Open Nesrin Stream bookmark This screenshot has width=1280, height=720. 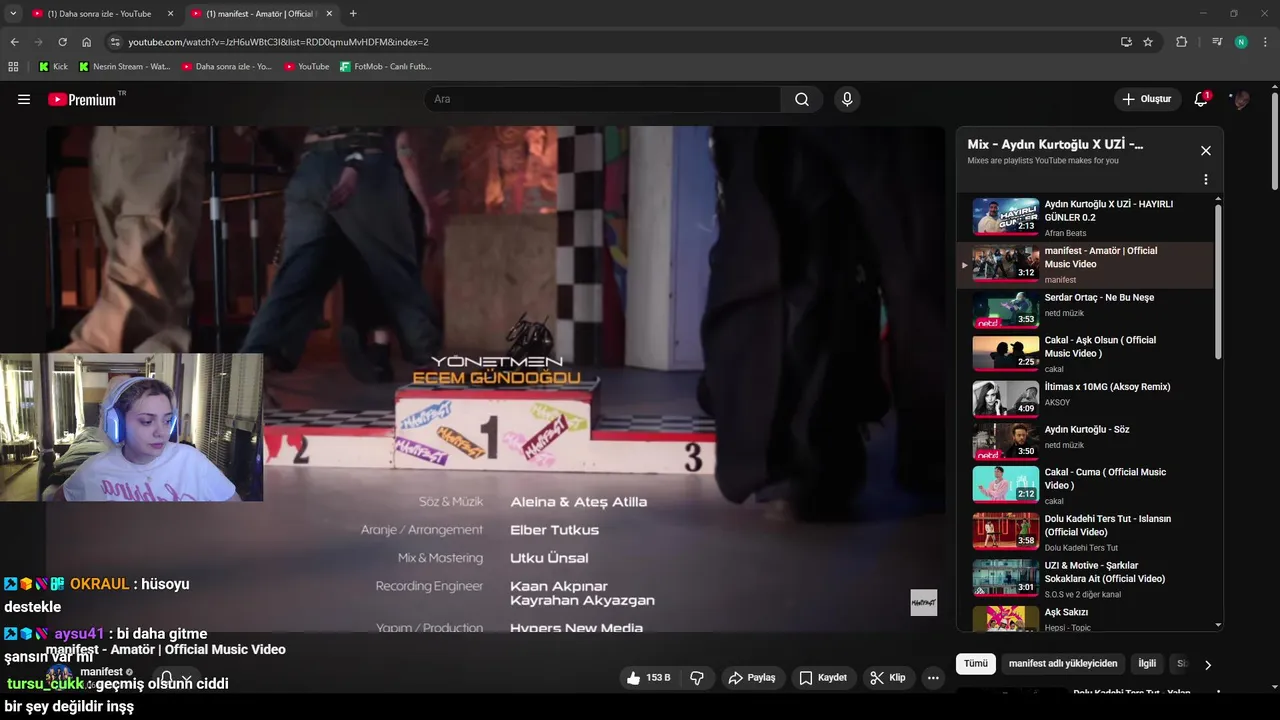124,66
